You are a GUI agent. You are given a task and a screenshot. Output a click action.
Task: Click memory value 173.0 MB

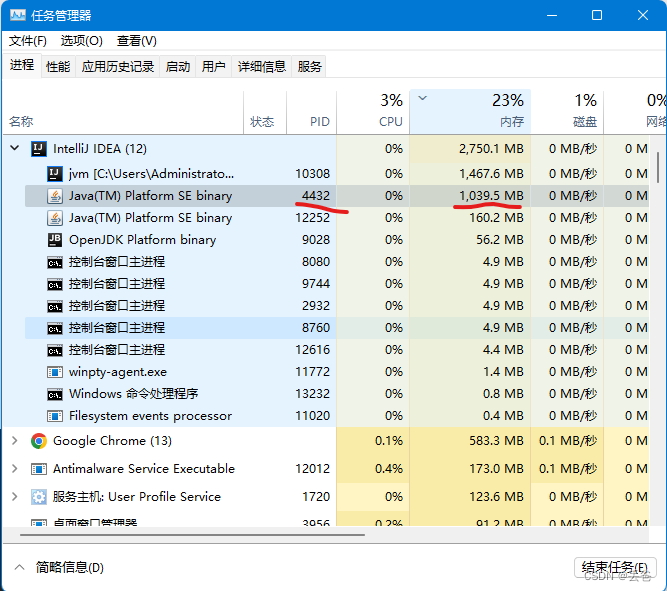pyautogui.click(x=496, y=469)
